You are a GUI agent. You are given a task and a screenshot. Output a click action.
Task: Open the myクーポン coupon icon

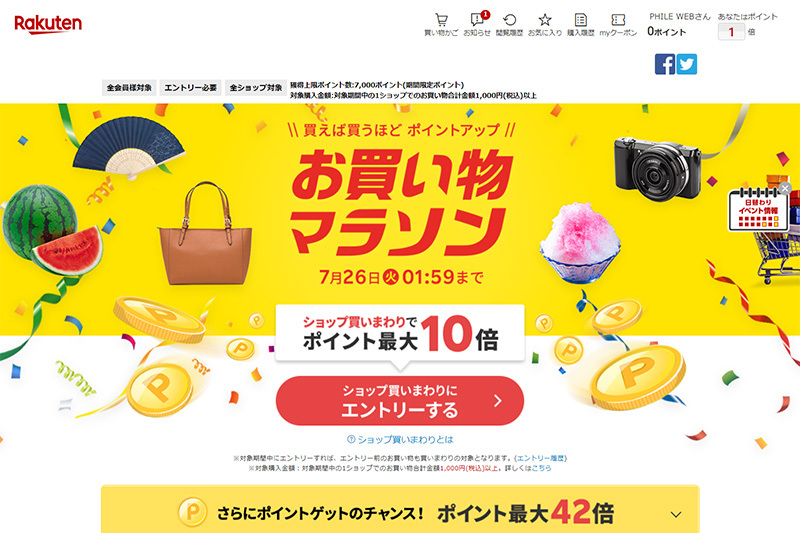(618, 24)
